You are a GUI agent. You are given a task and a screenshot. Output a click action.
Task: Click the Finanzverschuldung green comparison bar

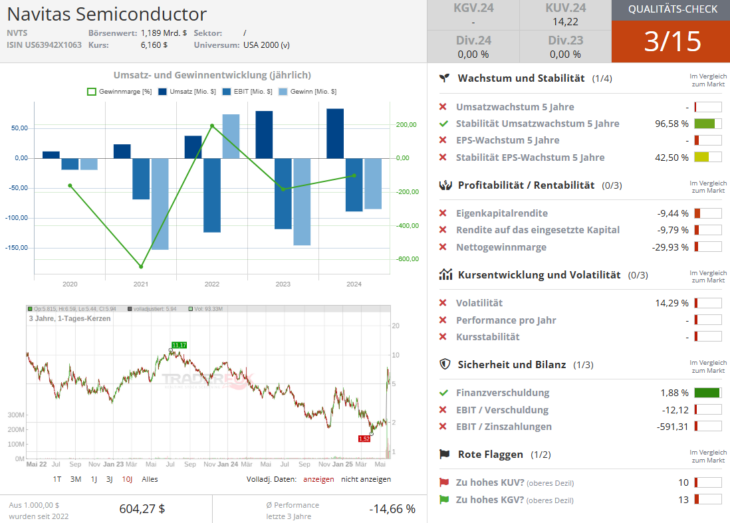click(x=708, y=393)
